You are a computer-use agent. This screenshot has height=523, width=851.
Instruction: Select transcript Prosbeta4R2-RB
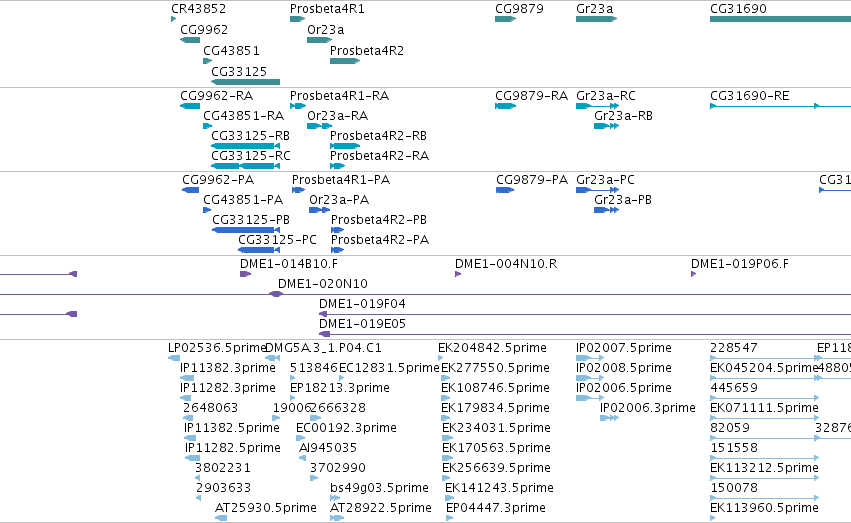pos(379,136)
